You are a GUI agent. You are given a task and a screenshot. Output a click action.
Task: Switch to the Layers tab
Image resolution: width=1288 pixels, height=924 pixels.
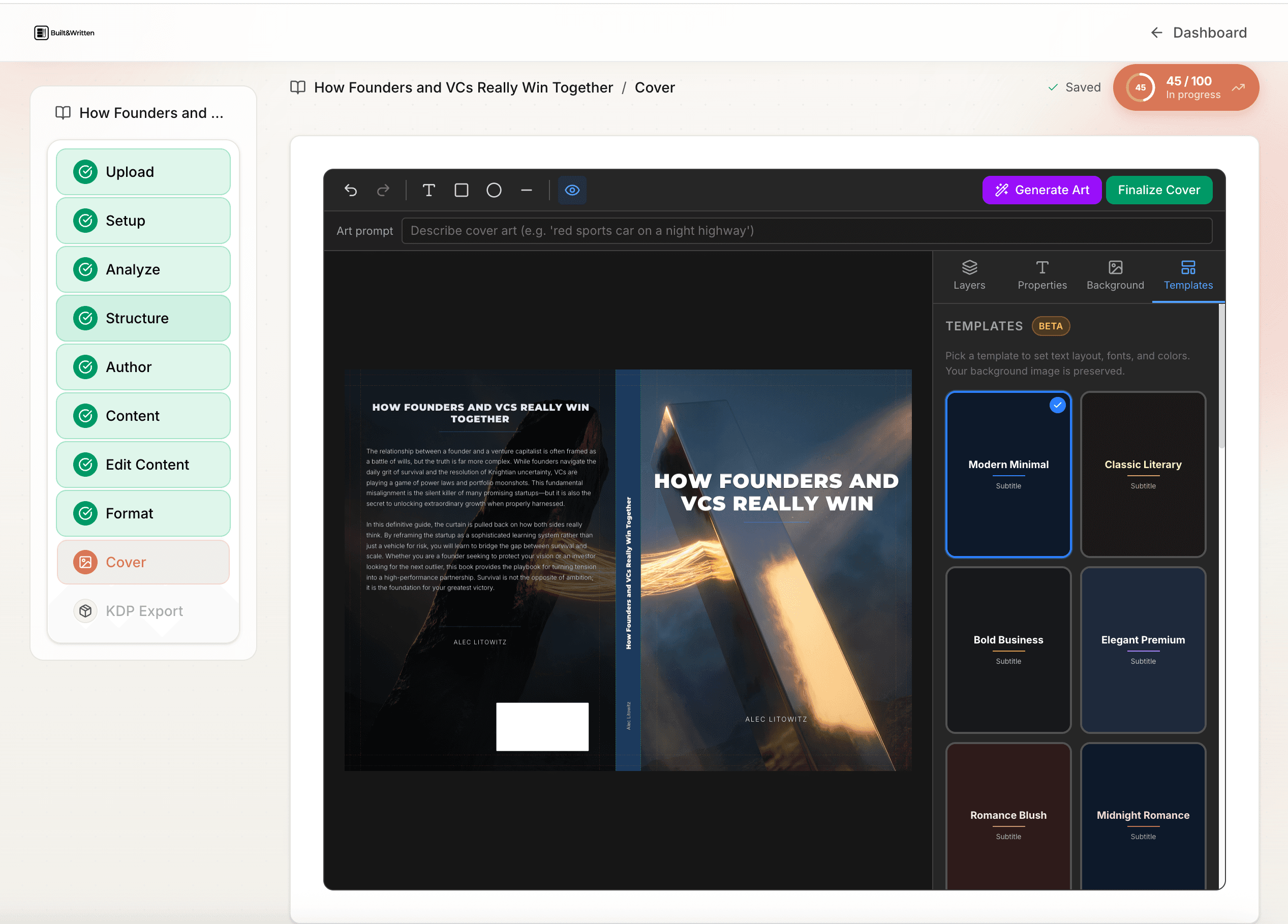(969, 276)
